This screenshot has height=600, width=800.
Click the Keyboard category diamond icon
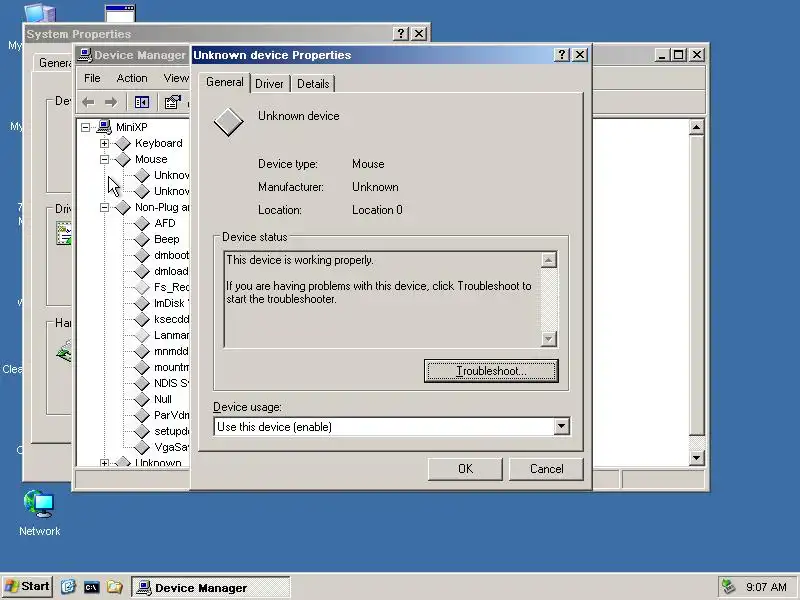123,143
